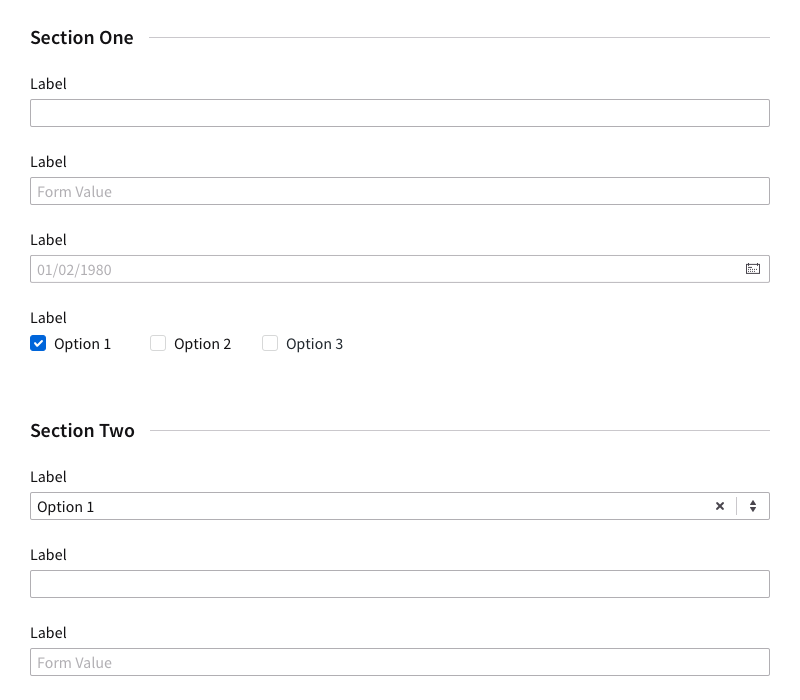This screenshot has height=700, width=800.
Task: Check the Option 2 checkbox
Action: (158, 343)
